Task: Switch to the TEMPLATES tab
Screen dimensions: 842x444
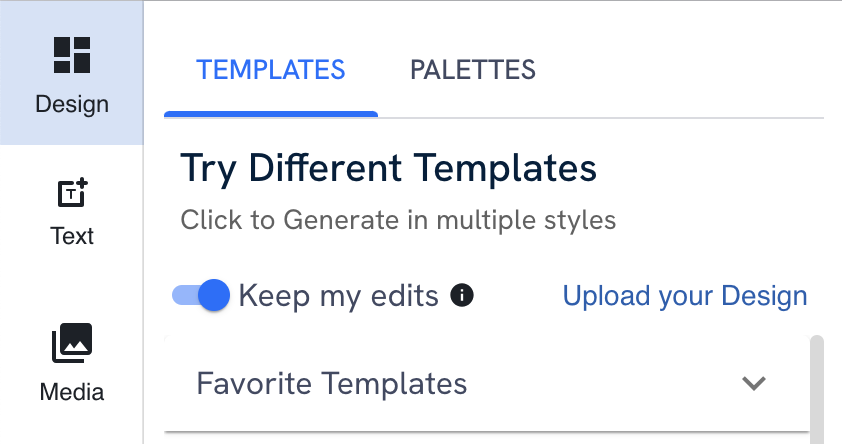Action: [x=271, y=70]
